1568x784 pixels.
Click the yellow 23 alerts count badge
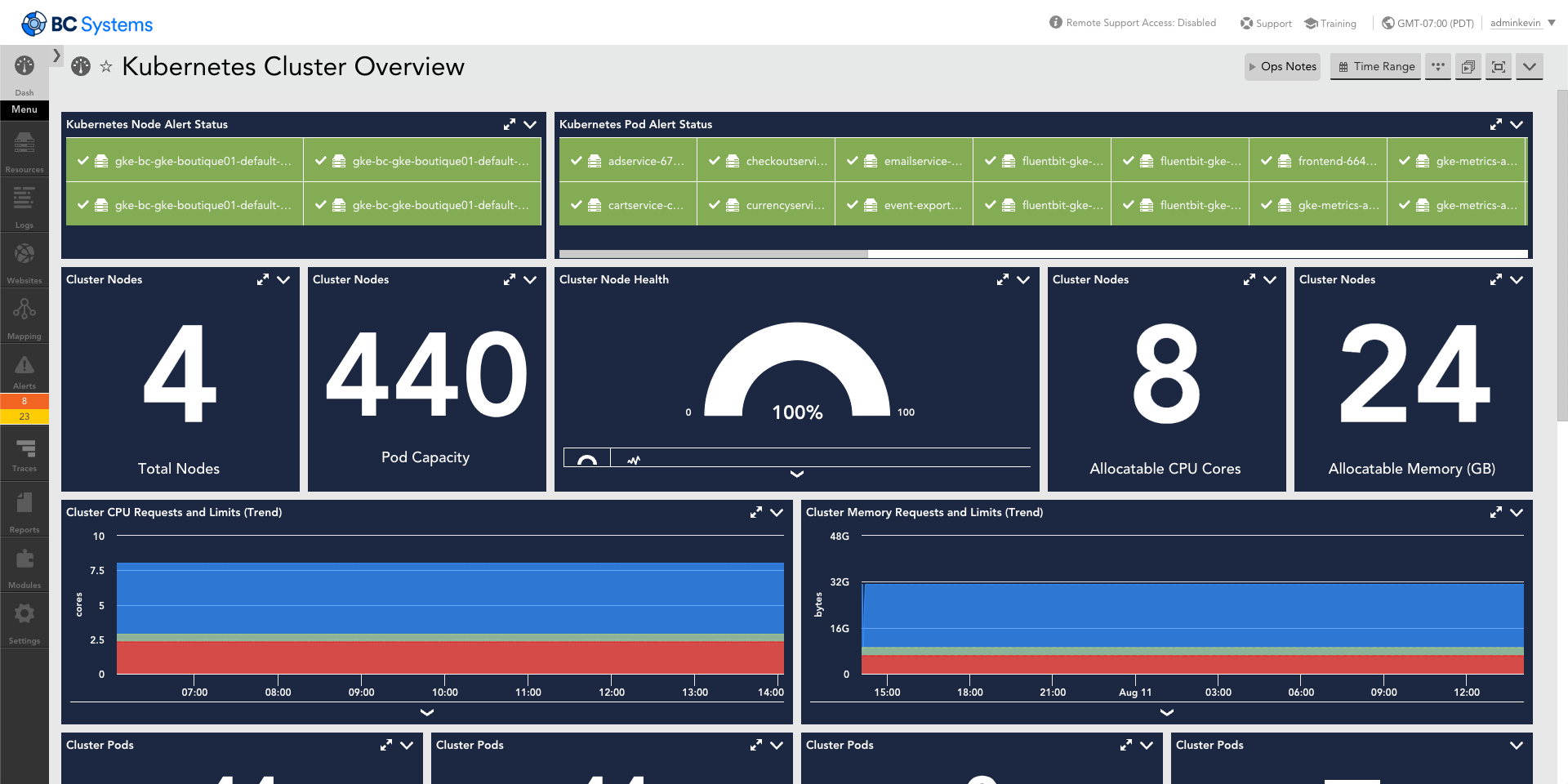point(24,416)
